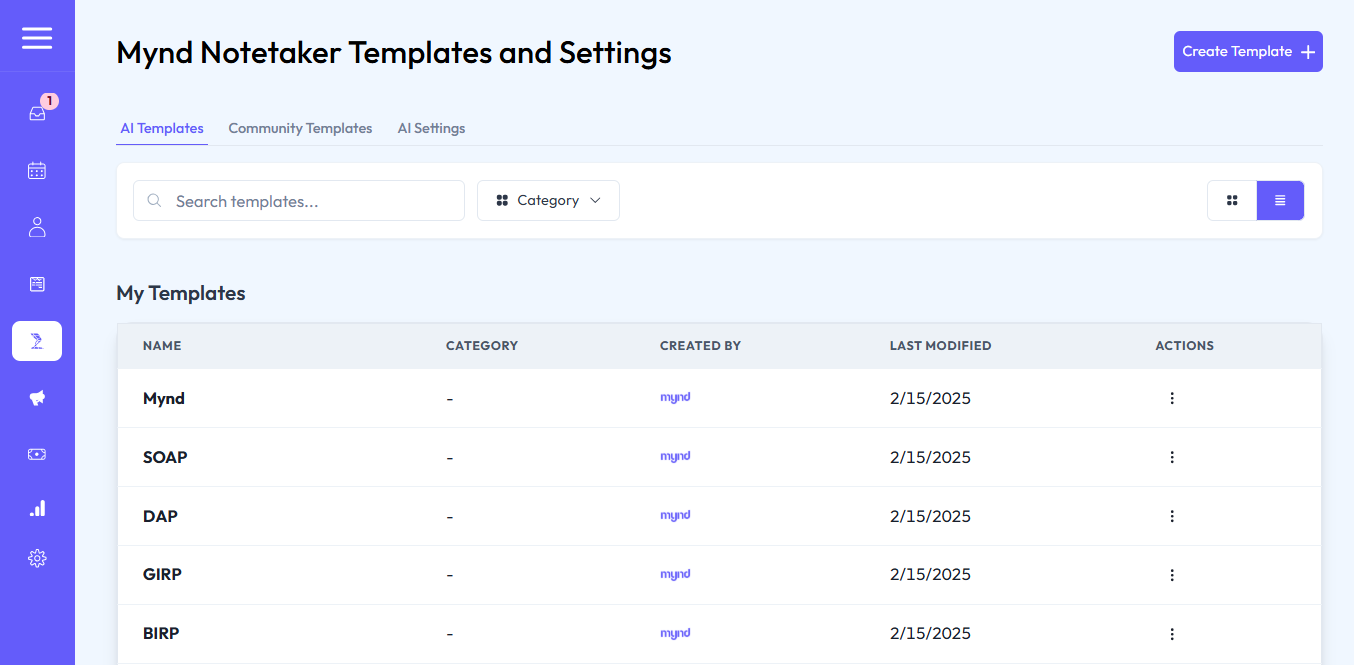Click the megaphone marketing icon
Image resolution: width=1354 pixels, height=665 pixels.
37,398
